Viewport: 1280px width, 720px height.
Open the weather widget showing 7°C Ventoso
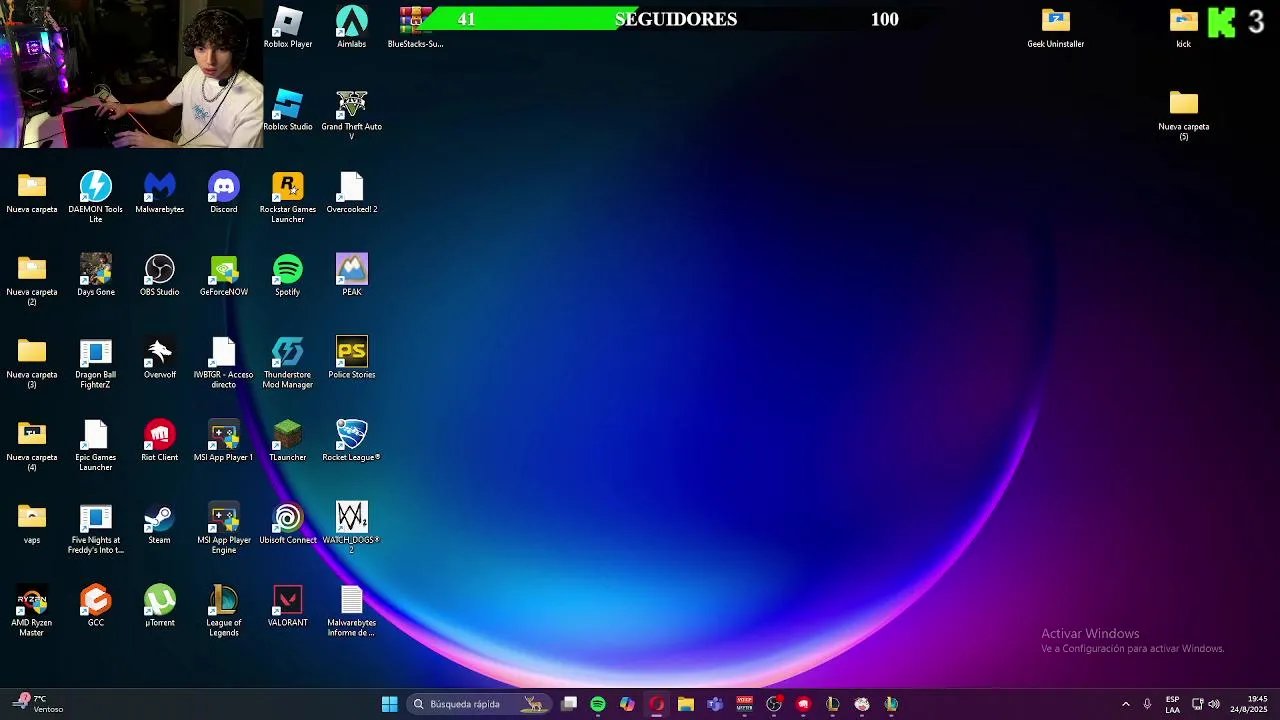click(x=40, y=704)
